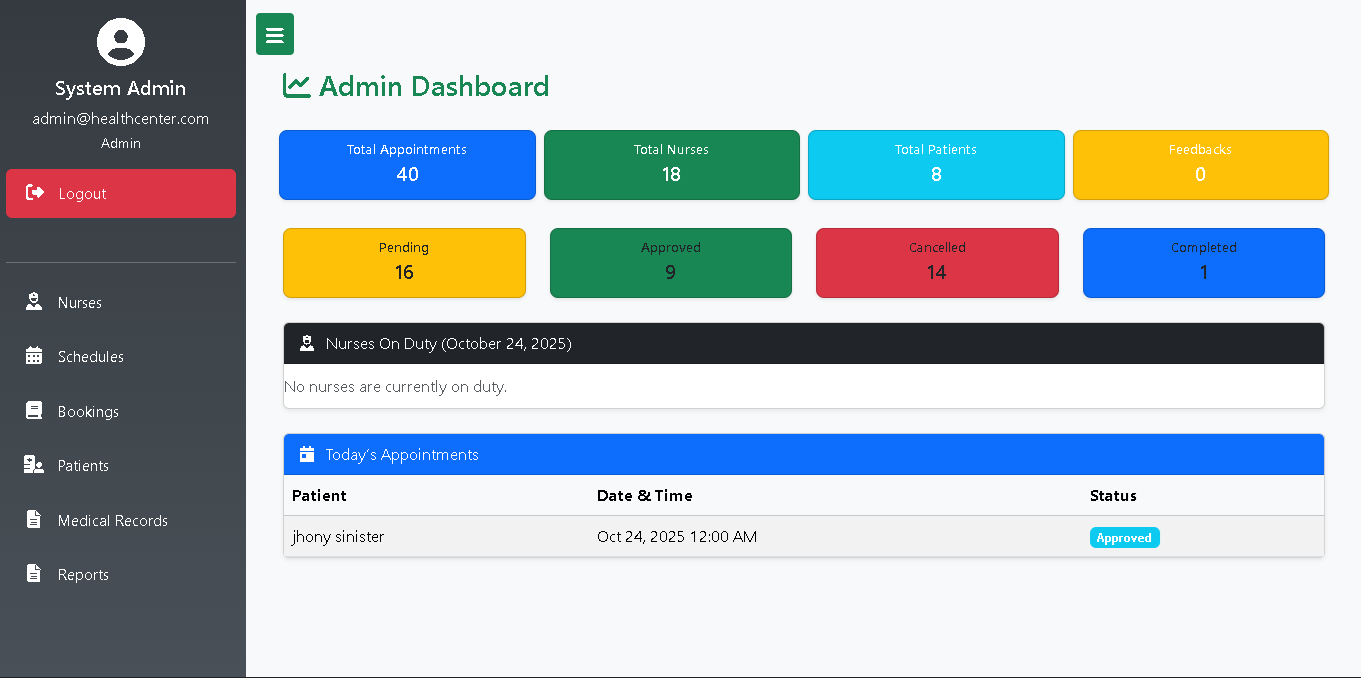Click the nurse icon on Nurses On Duty header
This screenshot has height=678, width=1361.
coord(306,343)
